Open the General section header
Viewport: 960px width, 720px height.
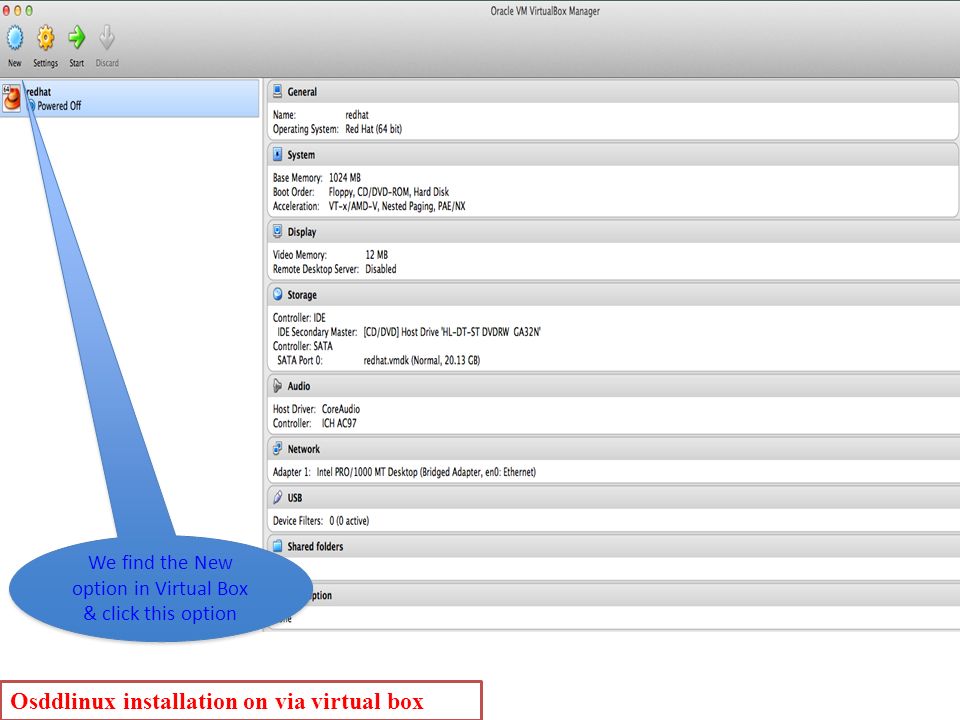click(x=613, y=92)
